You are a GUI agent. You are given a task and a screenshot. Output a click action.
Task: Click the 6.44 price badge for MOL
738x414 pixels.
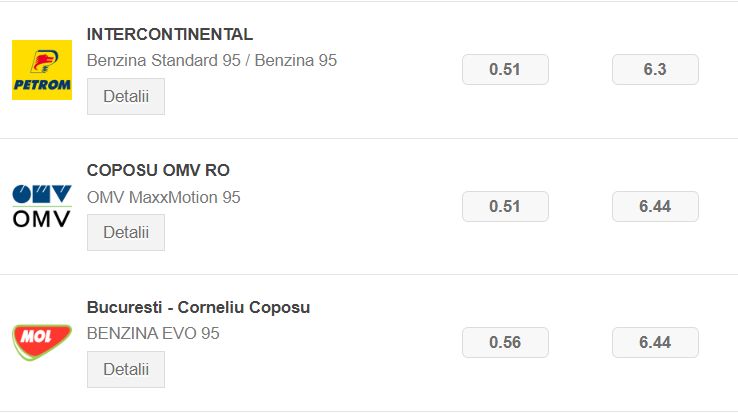[x=655, y=342]
